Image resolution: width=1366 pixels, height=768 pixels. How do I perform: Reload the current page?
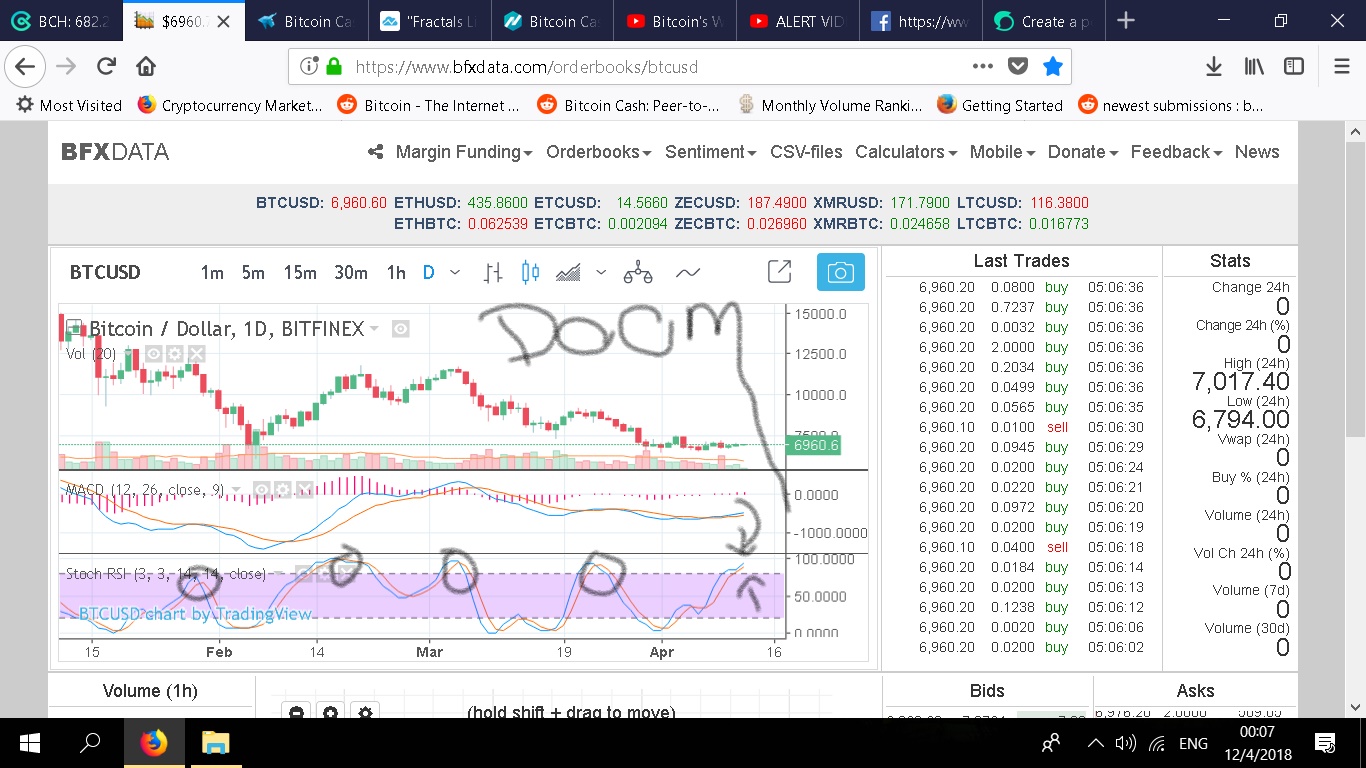click(106, 67)
